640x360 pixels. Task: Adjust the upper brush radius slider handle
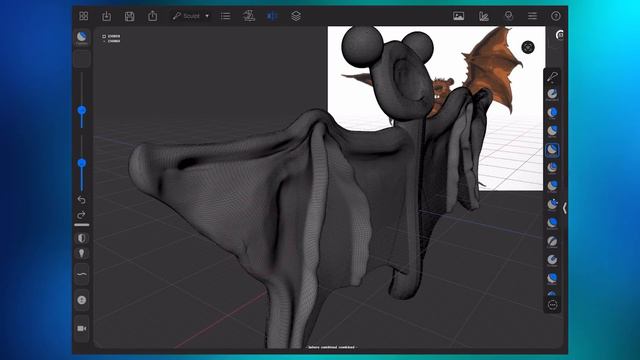[82, 110]
